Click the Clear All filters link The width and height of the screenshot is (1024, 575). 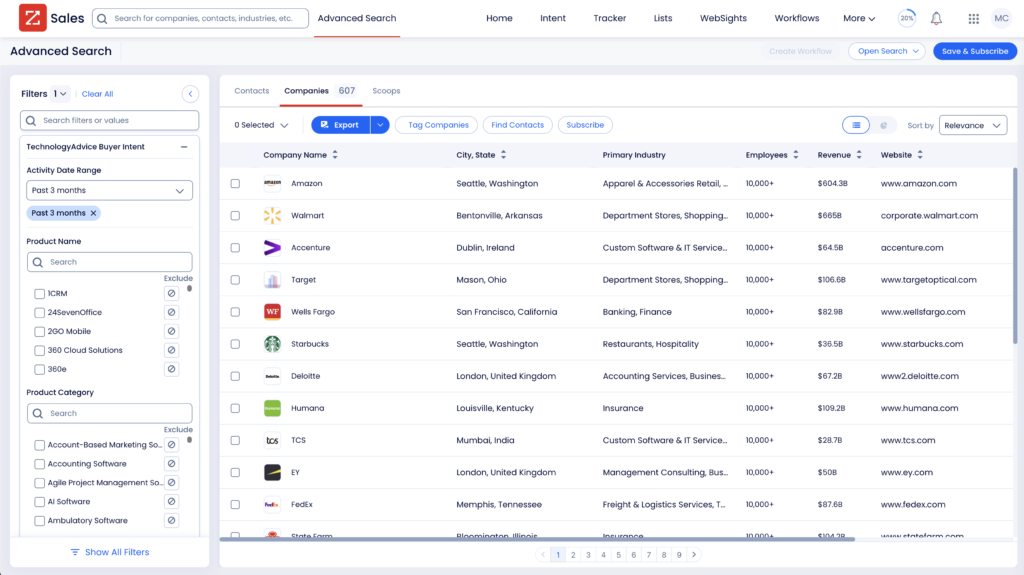[x=97, y=94]
